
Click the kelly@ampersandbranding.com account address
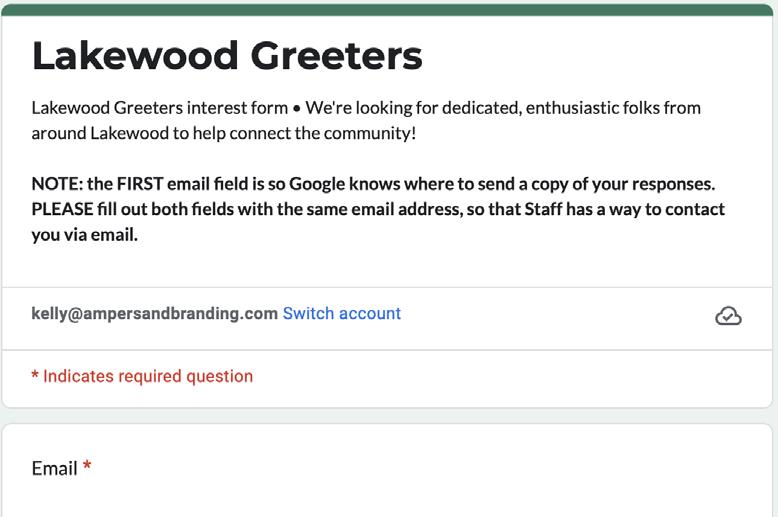(x=155, y=314)
